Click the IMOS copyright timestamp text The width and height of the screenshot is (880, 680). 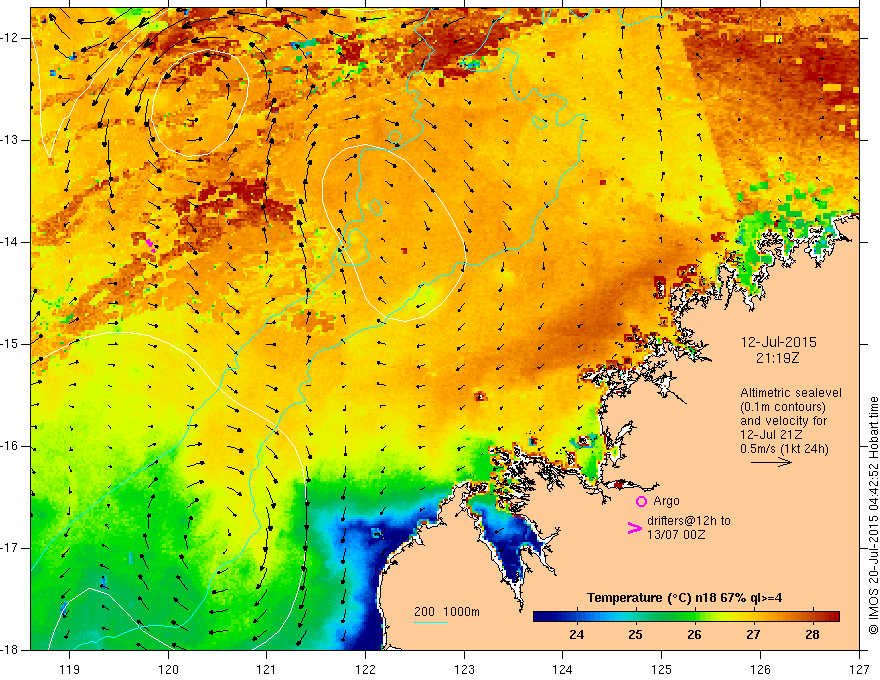(x=873, y=515)
